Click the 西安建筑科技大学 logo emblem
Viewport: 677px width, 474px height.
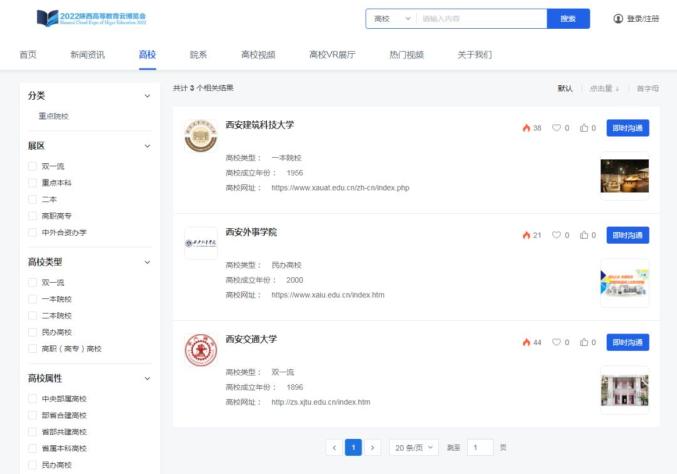(200, 136)
